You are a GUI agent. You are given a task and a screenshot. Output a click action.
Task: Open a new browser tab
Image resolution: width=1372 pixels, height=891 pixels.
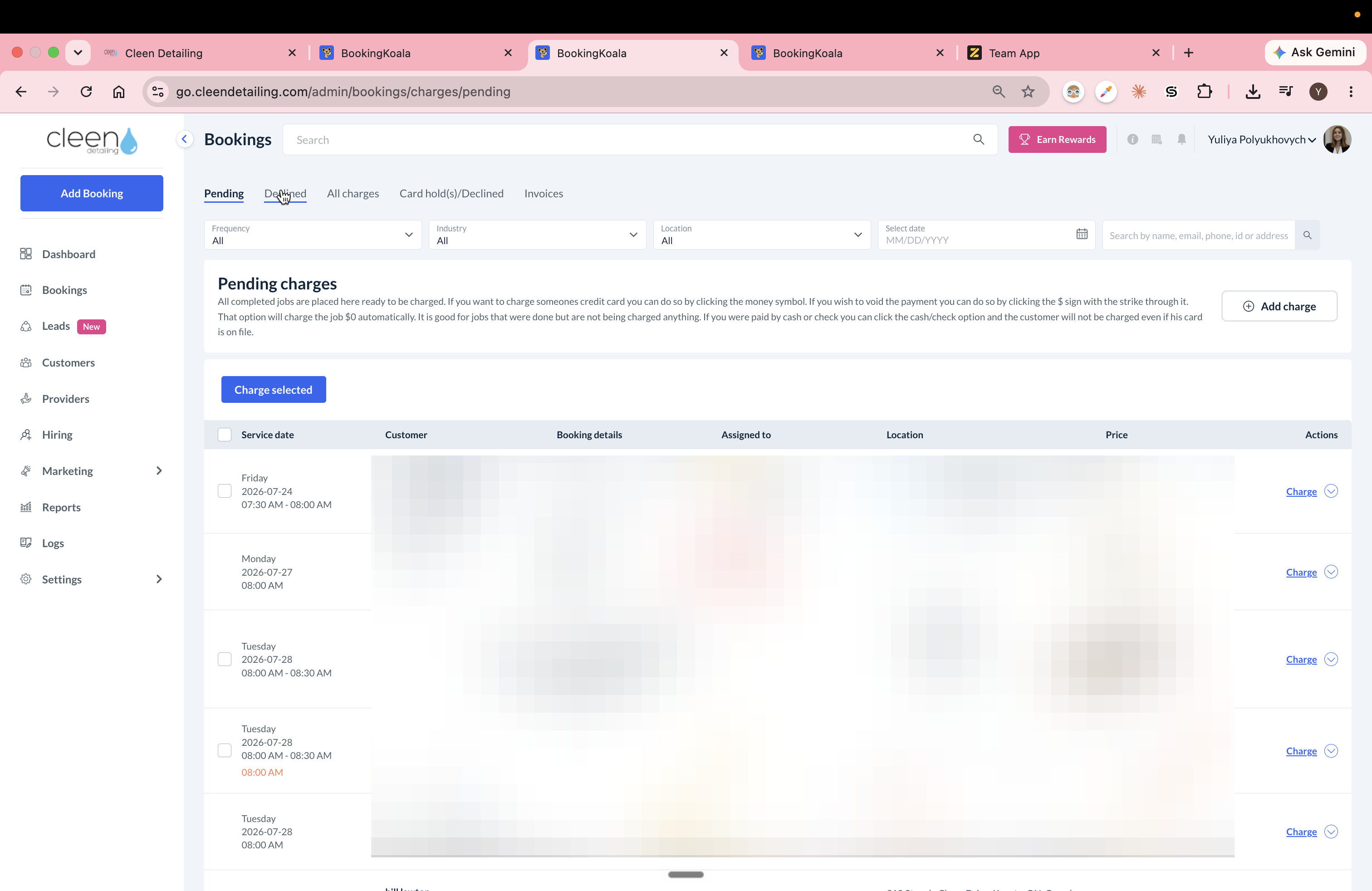click(1189, 53)
